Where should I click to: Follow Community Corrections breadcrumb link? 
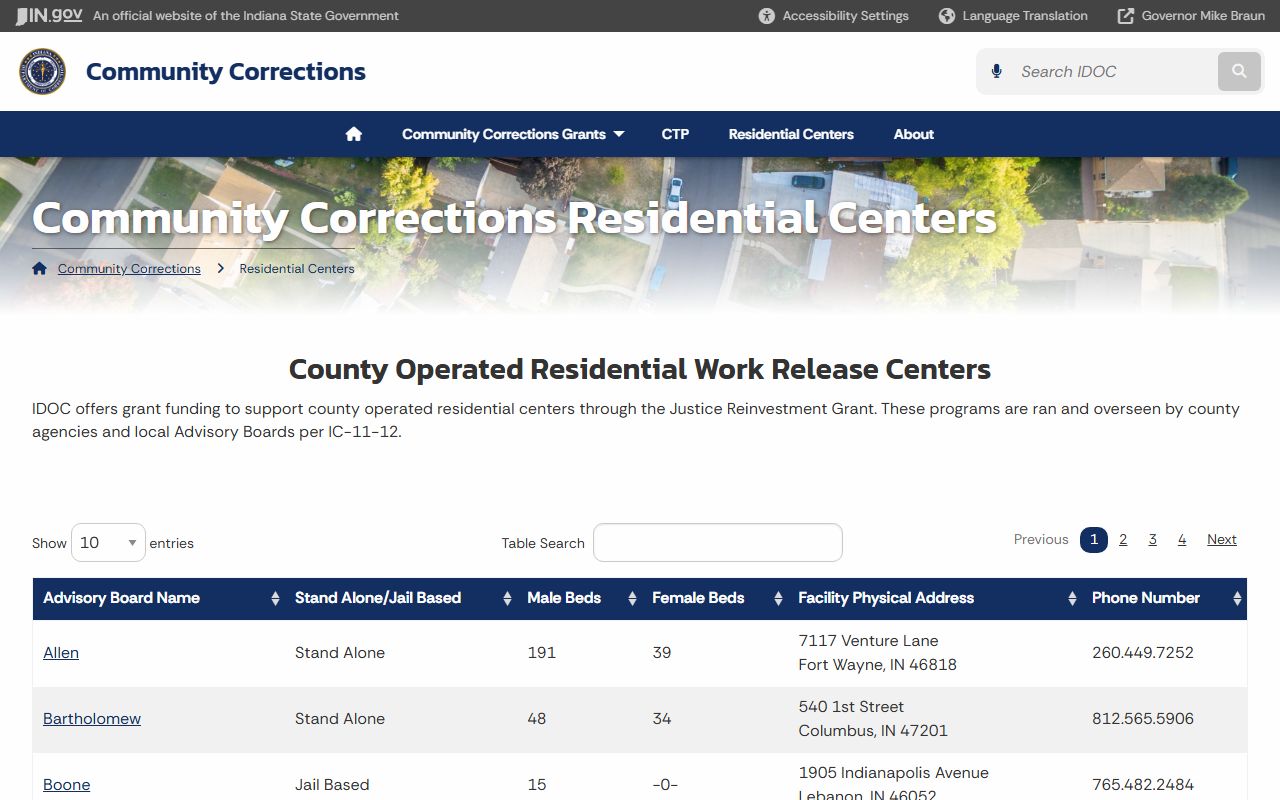pos(129,269)
